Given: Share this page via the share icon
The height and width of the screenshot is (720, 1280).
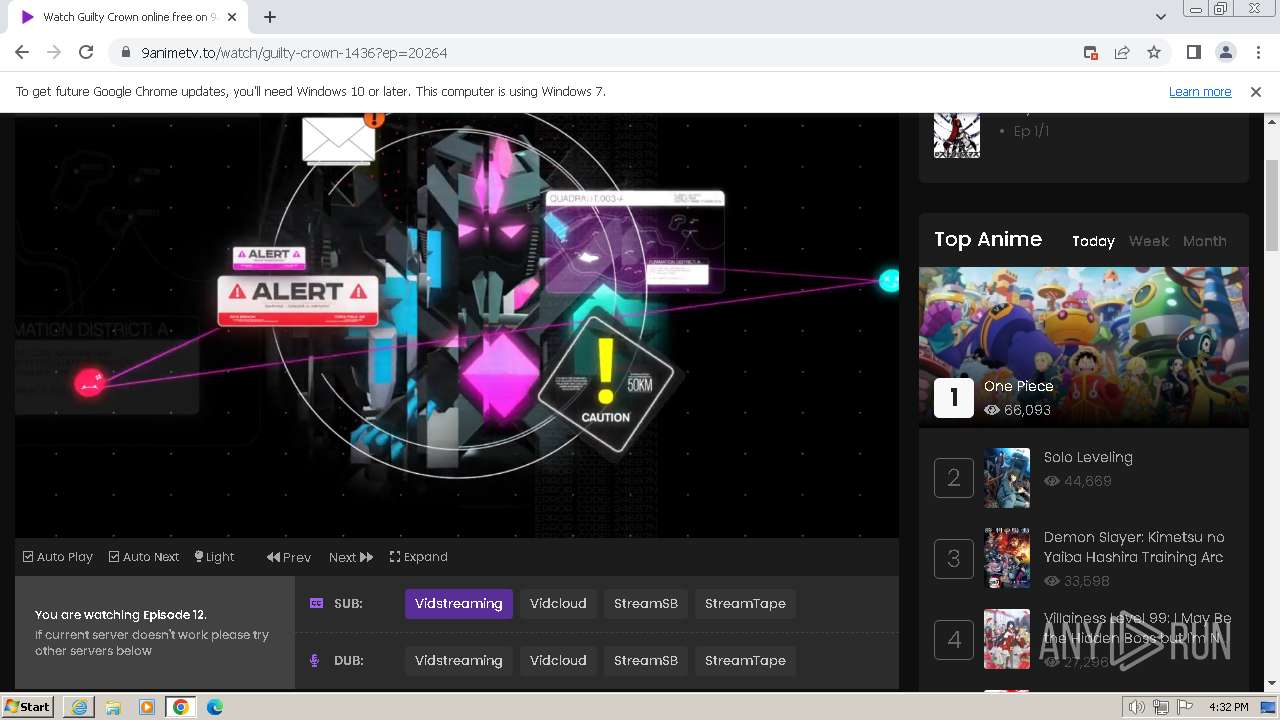Looking at the screenshot, I should click(x=1122, y=52).
